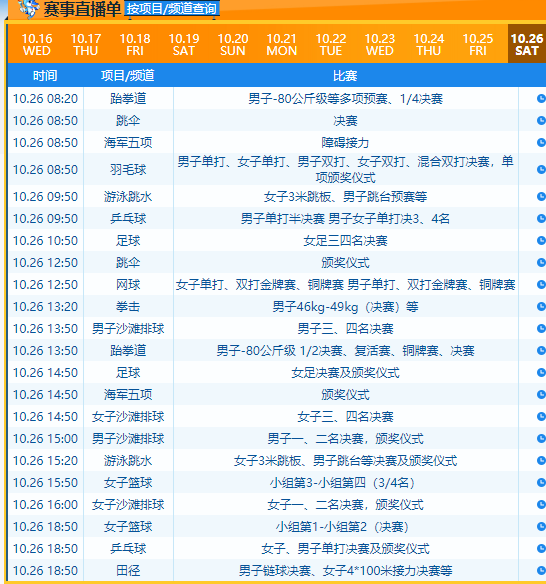Click 田径 in the channel column

point(128,570)
